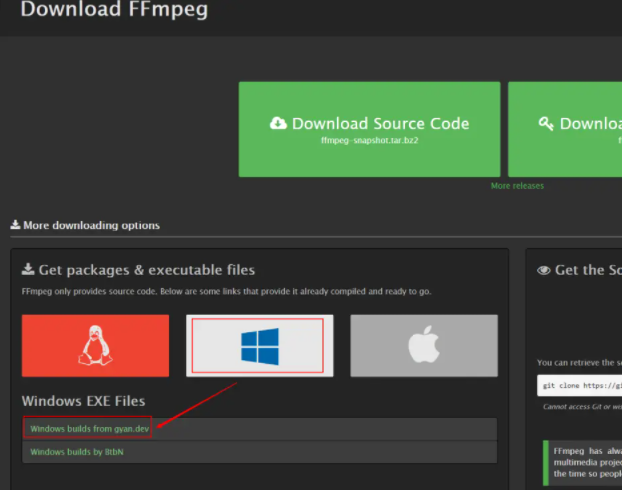Viewport: 622px width, 490px height.
Task: Click Get packages & executable files heading
Action: click(x=147, y=270)
